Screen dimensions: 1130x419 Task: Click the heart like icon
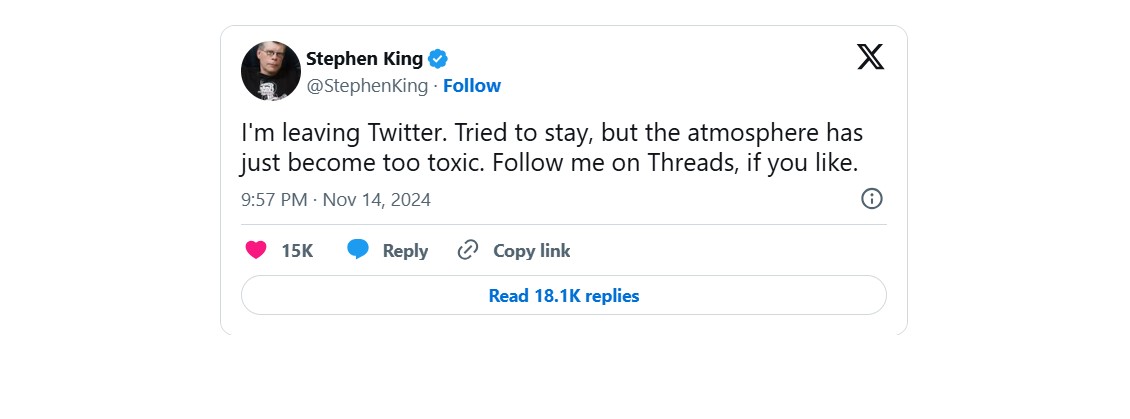point(256,250)
